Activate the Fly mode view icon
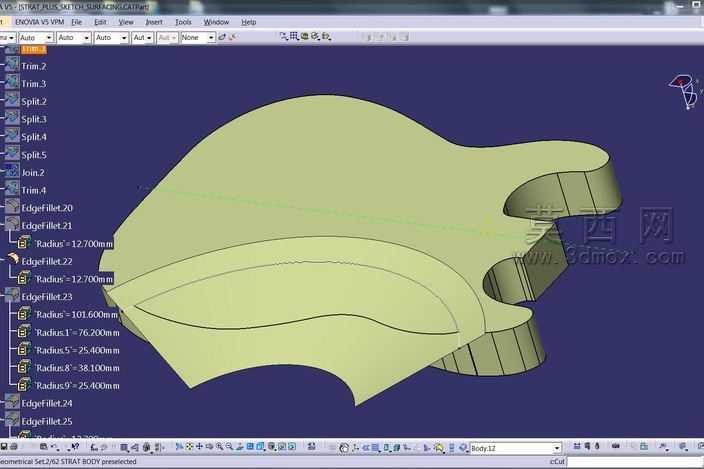 (179, 447)
